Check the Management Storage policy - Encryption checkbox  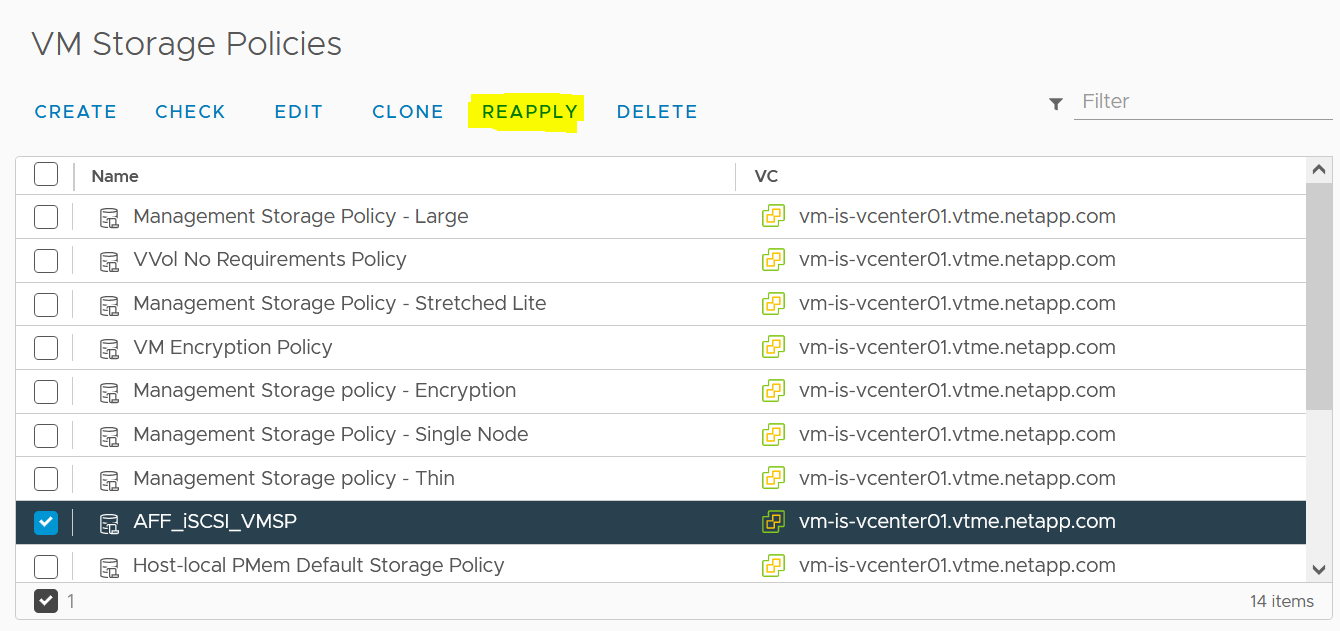[46, 391]
